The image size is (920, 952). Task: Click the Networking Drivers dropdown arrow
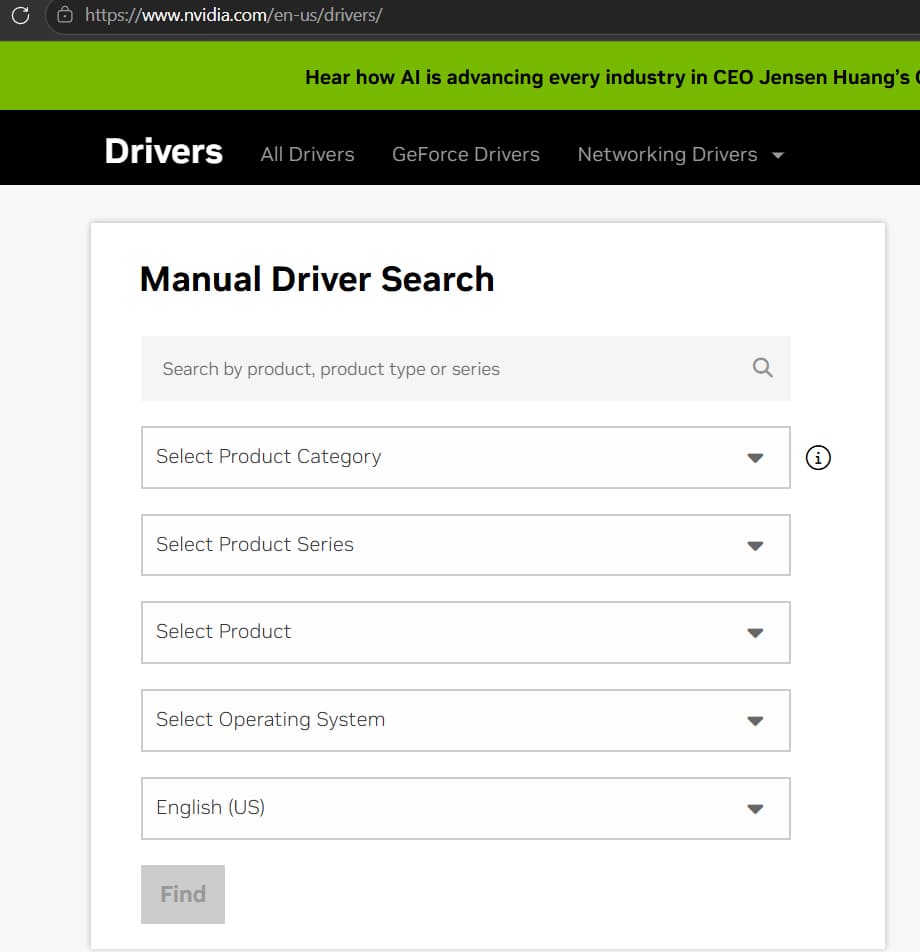click(x=777, y=155)
